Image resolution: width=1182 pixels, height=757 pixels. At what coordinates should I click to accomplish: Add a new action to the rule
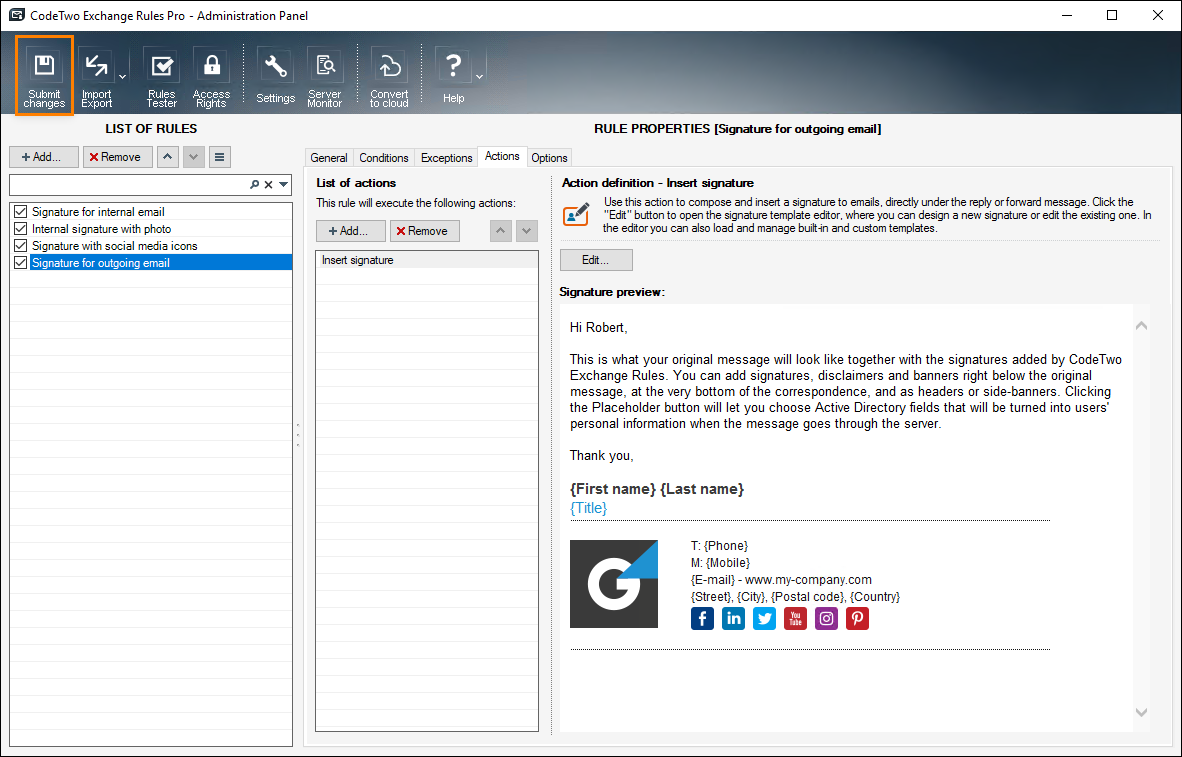pyautogui.click(x=351, y=231)
